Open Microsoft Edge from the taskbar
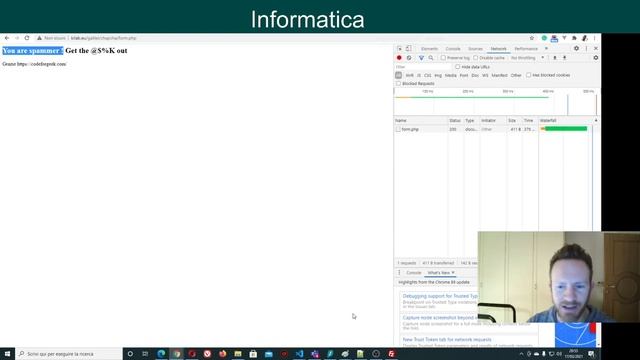640x360 pixels. point(161,353)
